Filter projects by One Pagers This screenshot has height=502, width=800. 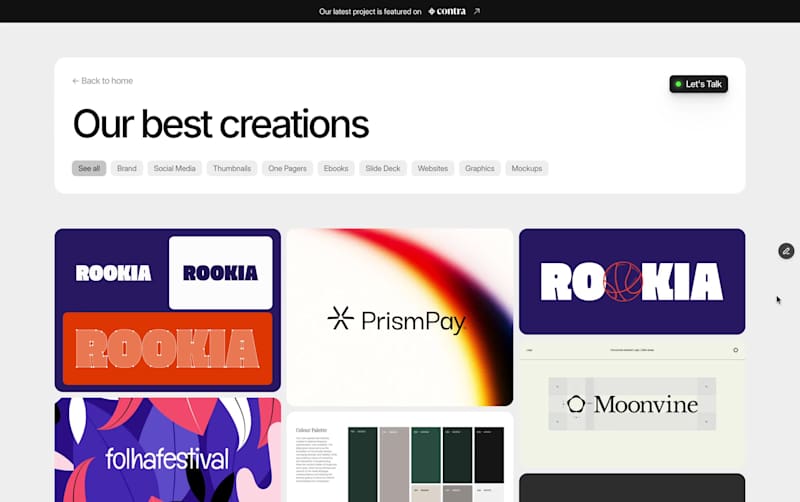pos(287,168)
